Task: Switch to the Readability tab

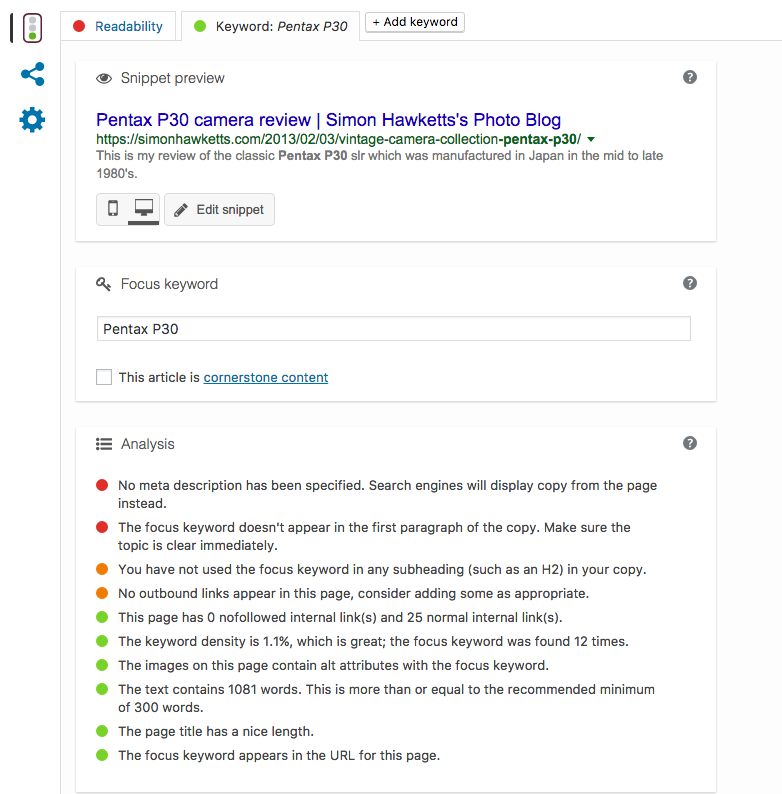Action: click(x=118, y=26)
